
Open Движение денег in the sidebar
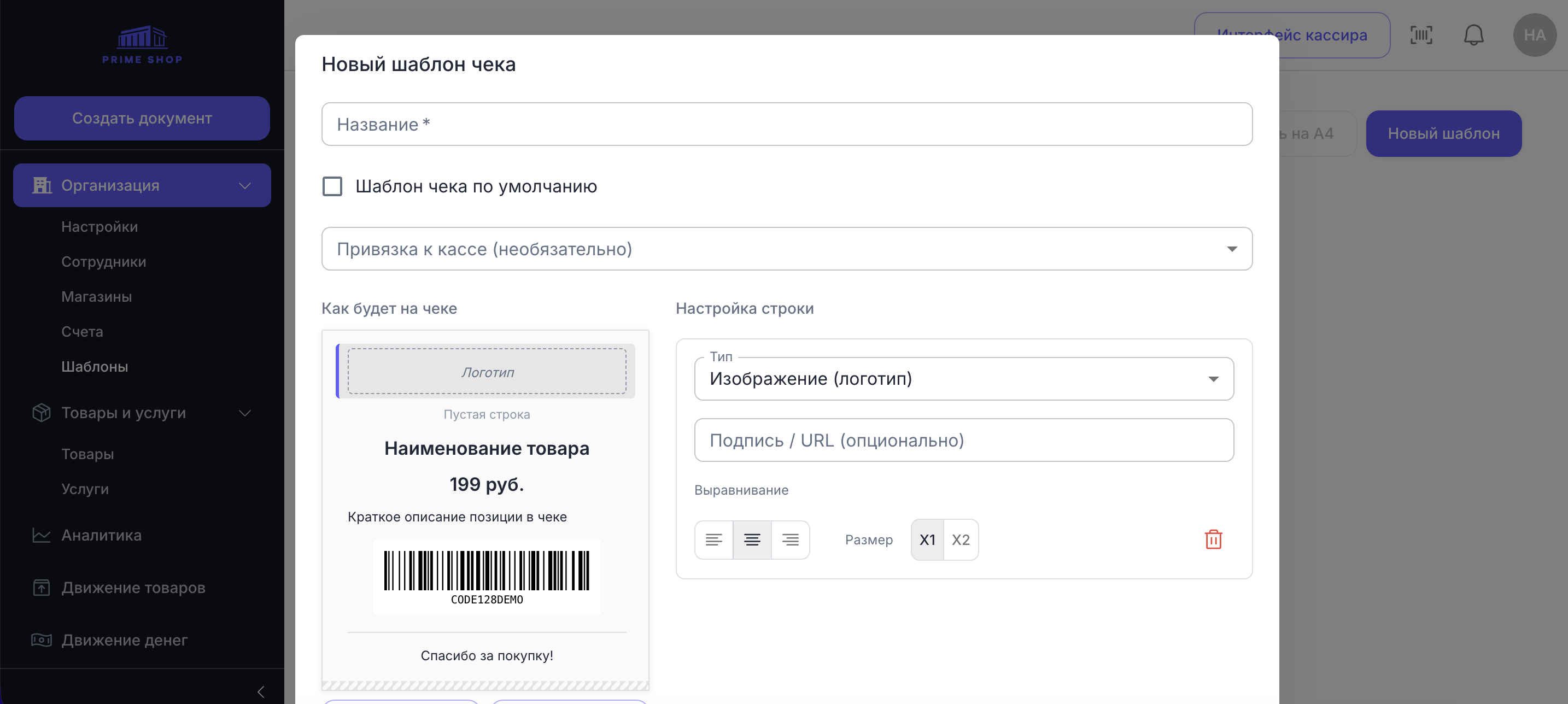click(125, 640)
